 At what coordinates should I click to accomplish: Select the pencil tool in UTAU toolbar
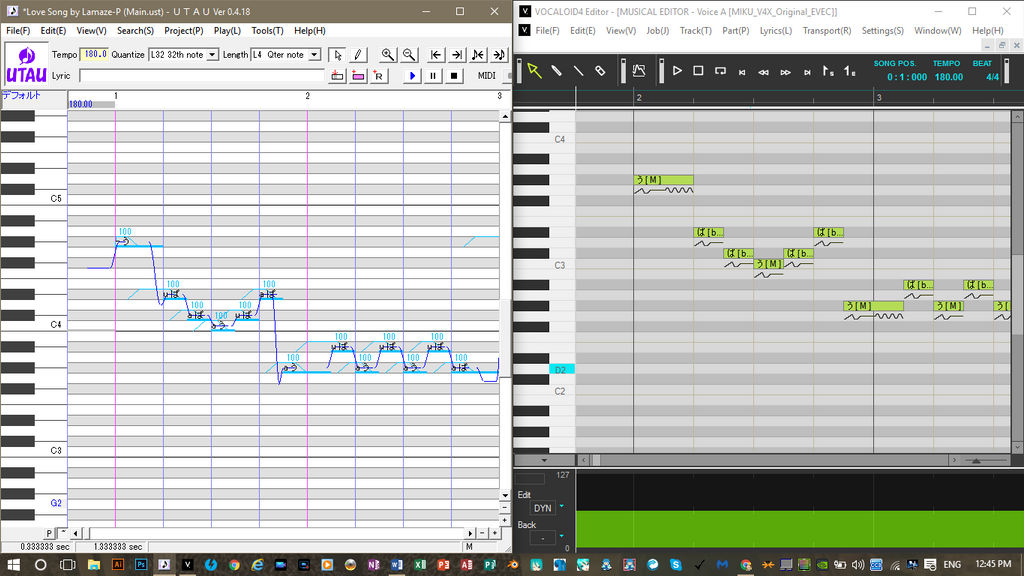click(x=357, y=55)
